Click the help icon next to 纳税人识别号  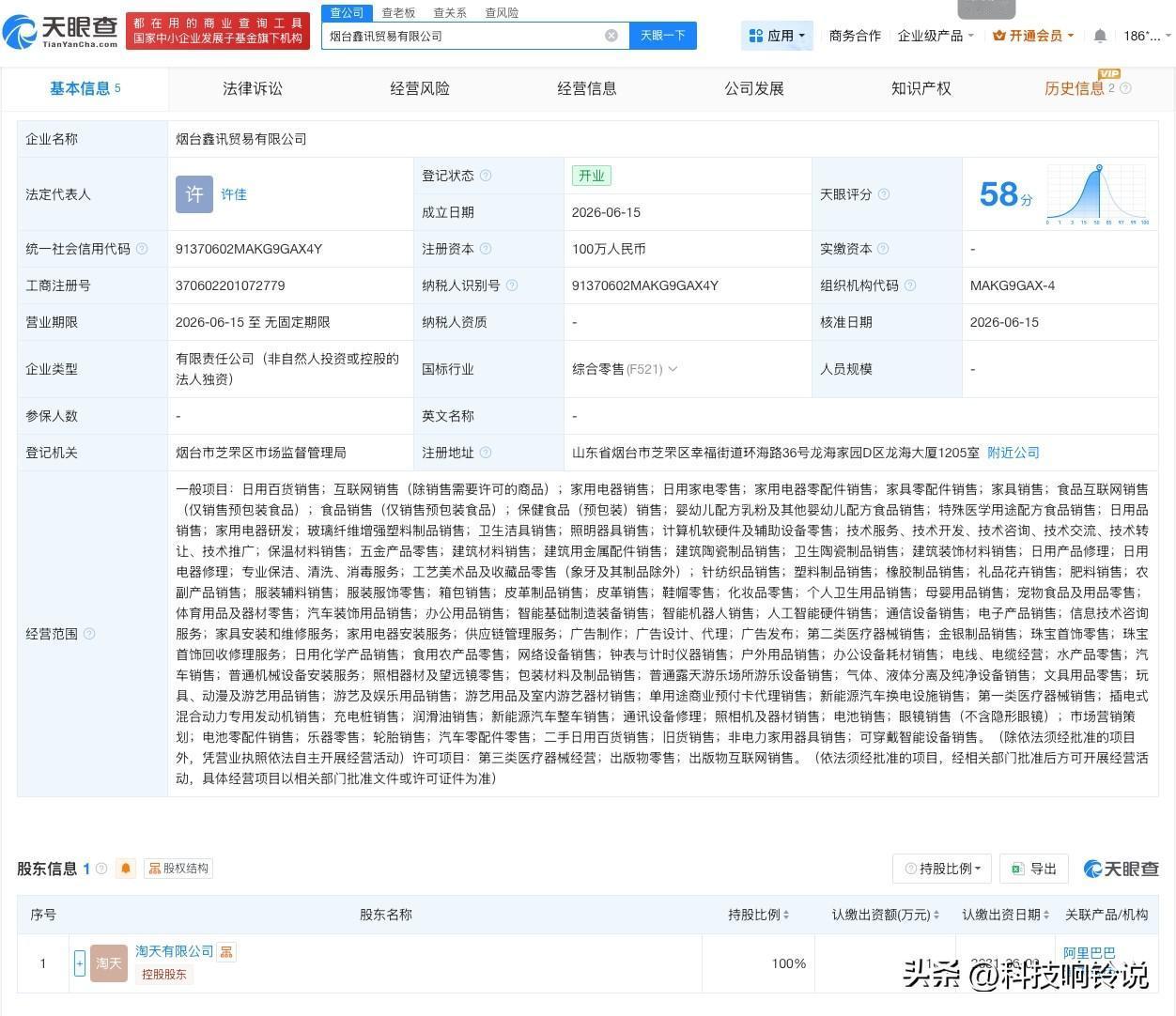(512, 285)
